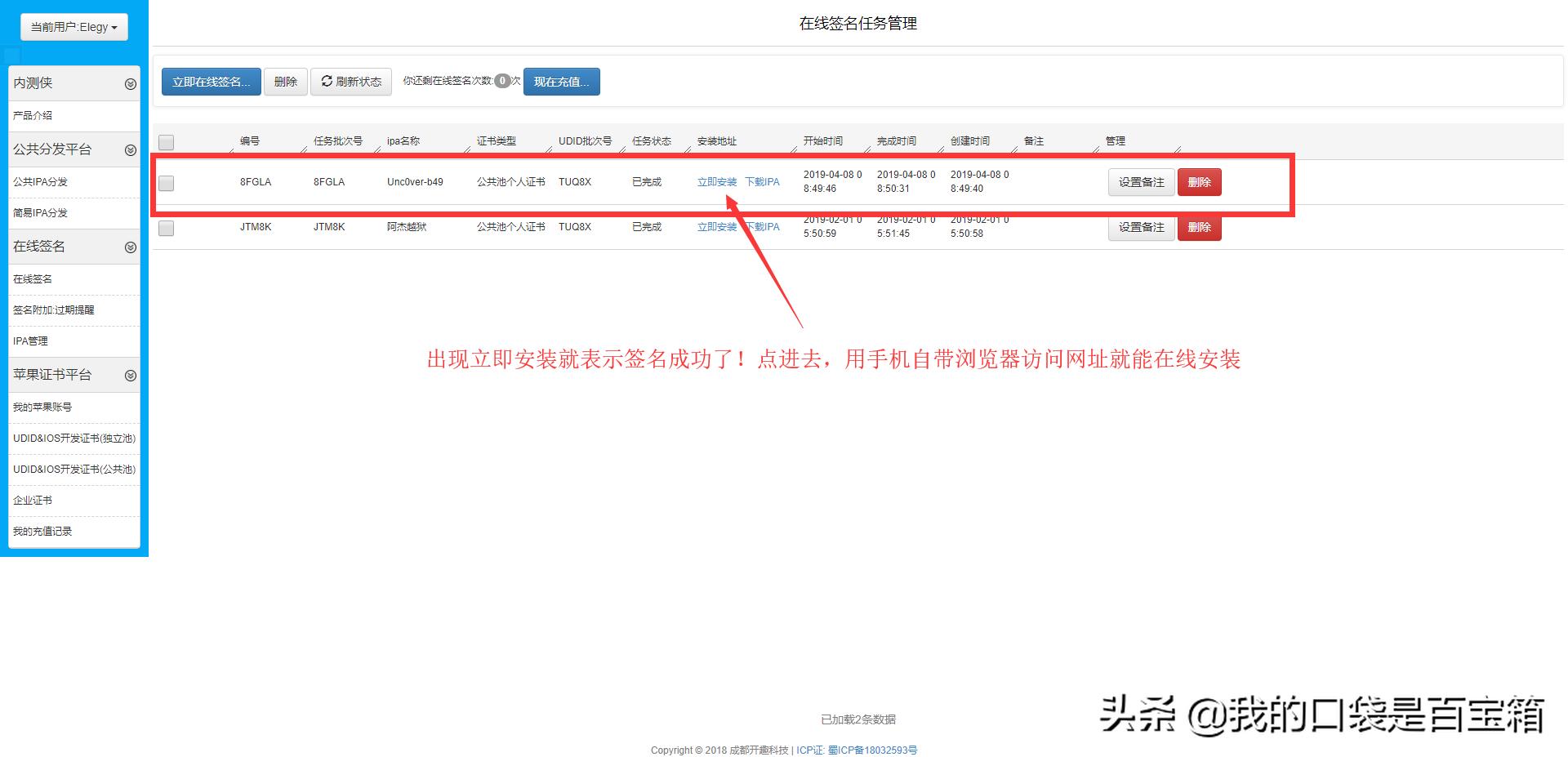The width and height of the screenshot is (1568, 757).
Task: Click the collapse circle beside 公共分发平台
Action: [x=131, y=149]
